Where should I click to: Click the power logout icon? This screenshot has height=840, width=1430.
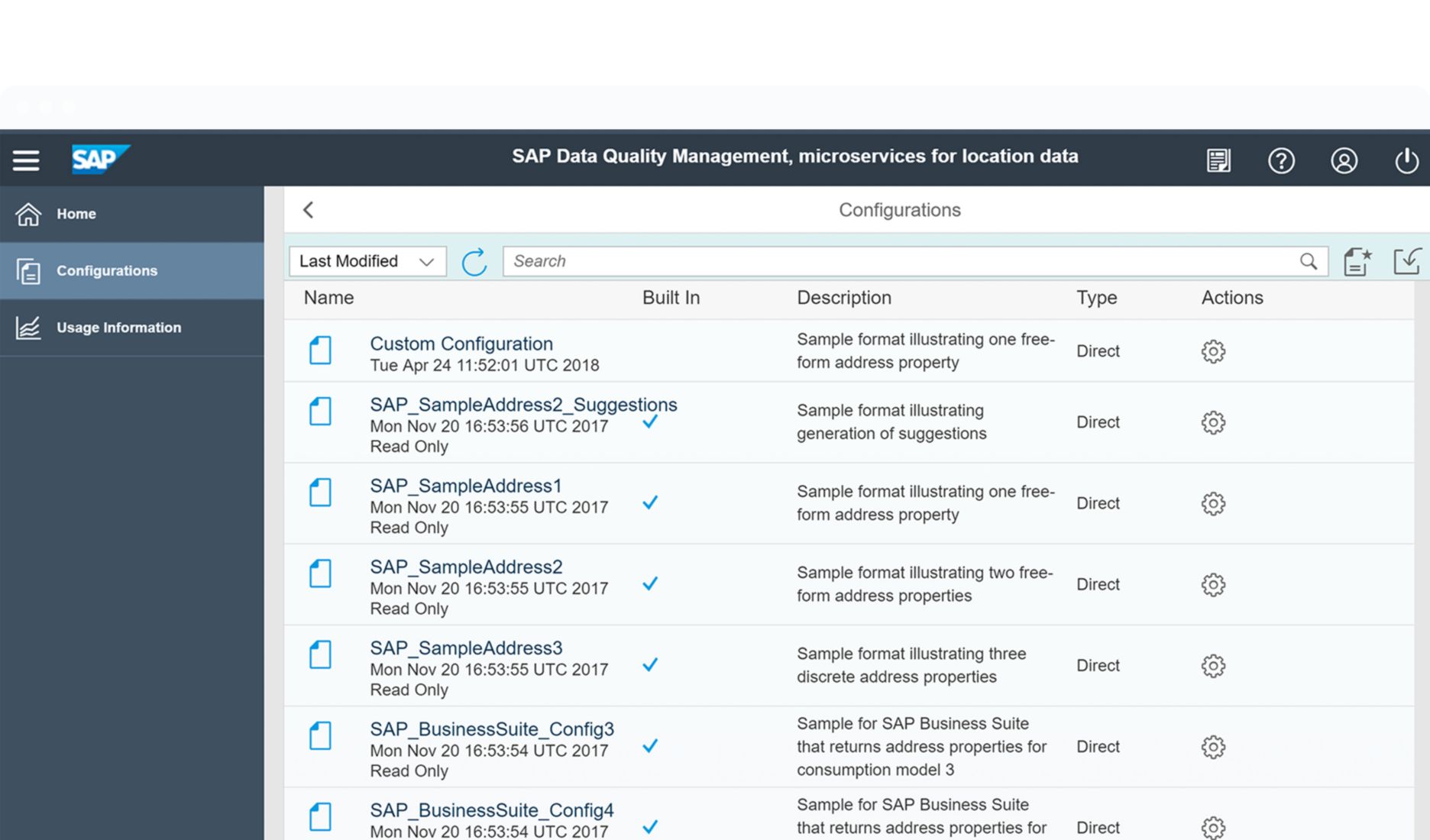[x=1406, y=160]
